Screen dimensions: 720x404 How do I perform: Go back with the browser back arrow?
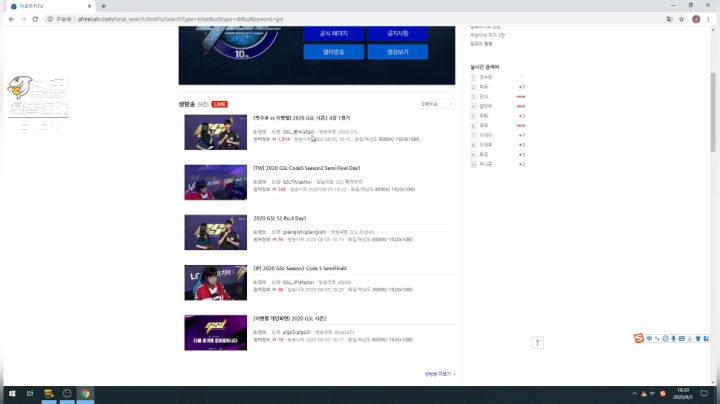11,19
